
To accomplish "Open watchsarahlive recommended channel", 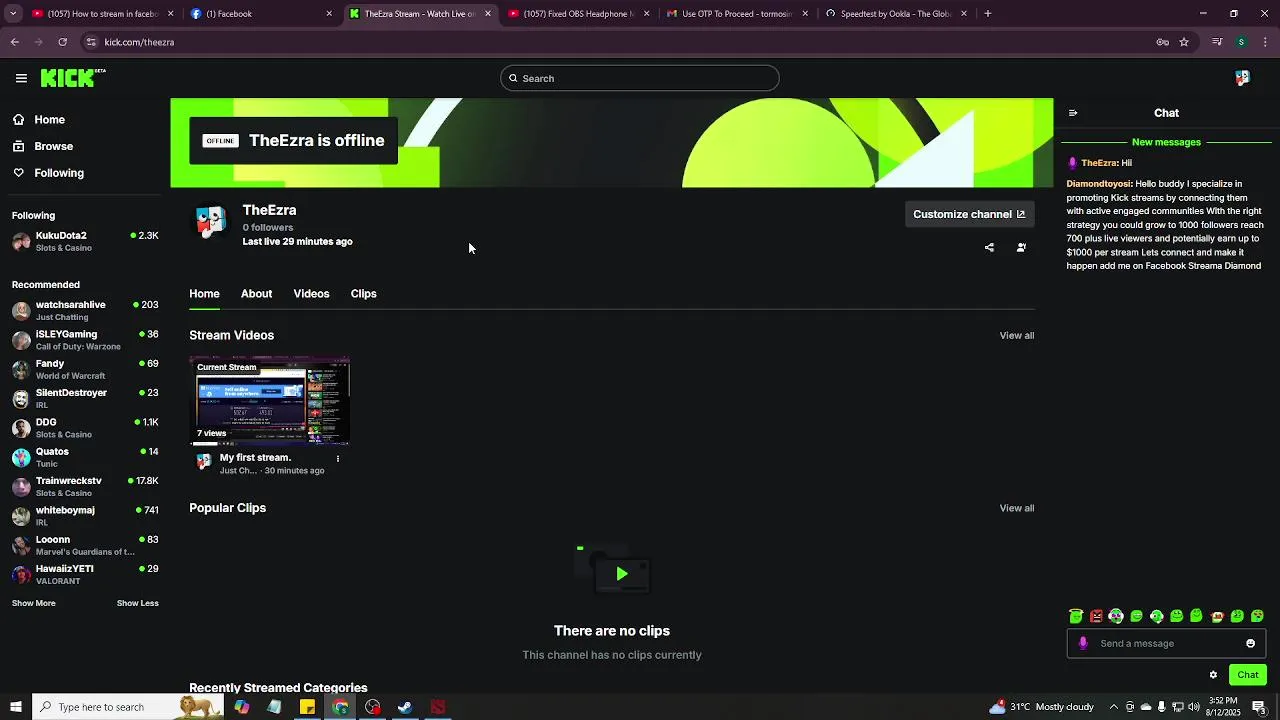I will tap(85, 310).
